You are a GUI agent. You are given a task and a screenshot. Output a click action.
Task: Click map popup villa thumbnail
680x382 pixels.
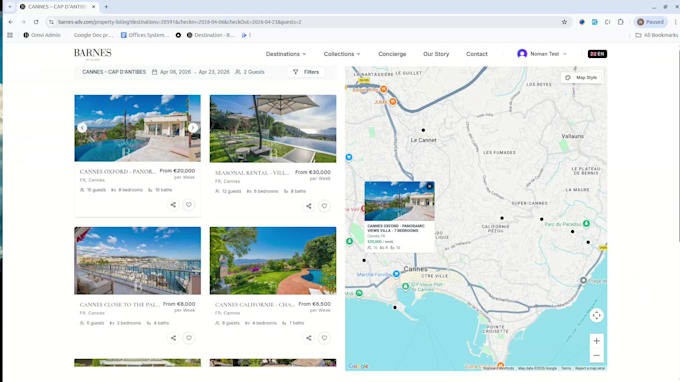click(399, 201)
